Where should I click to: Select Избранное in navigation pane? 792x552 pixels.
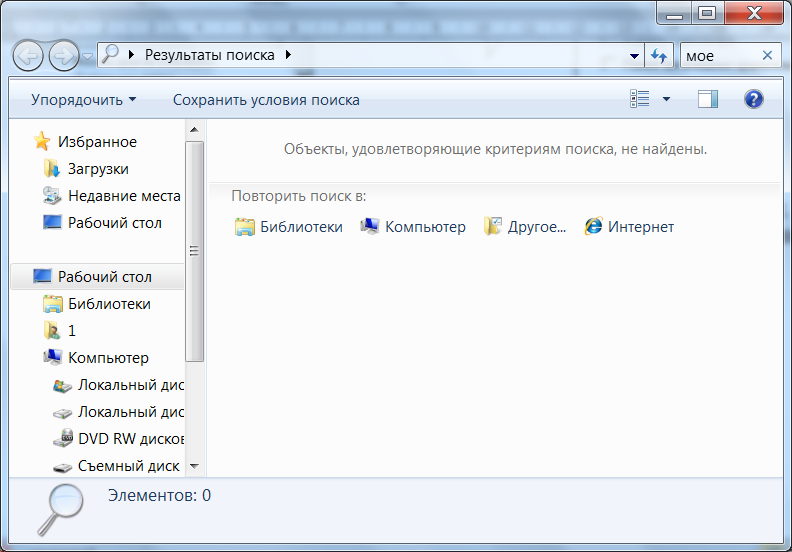coord(97,141)
